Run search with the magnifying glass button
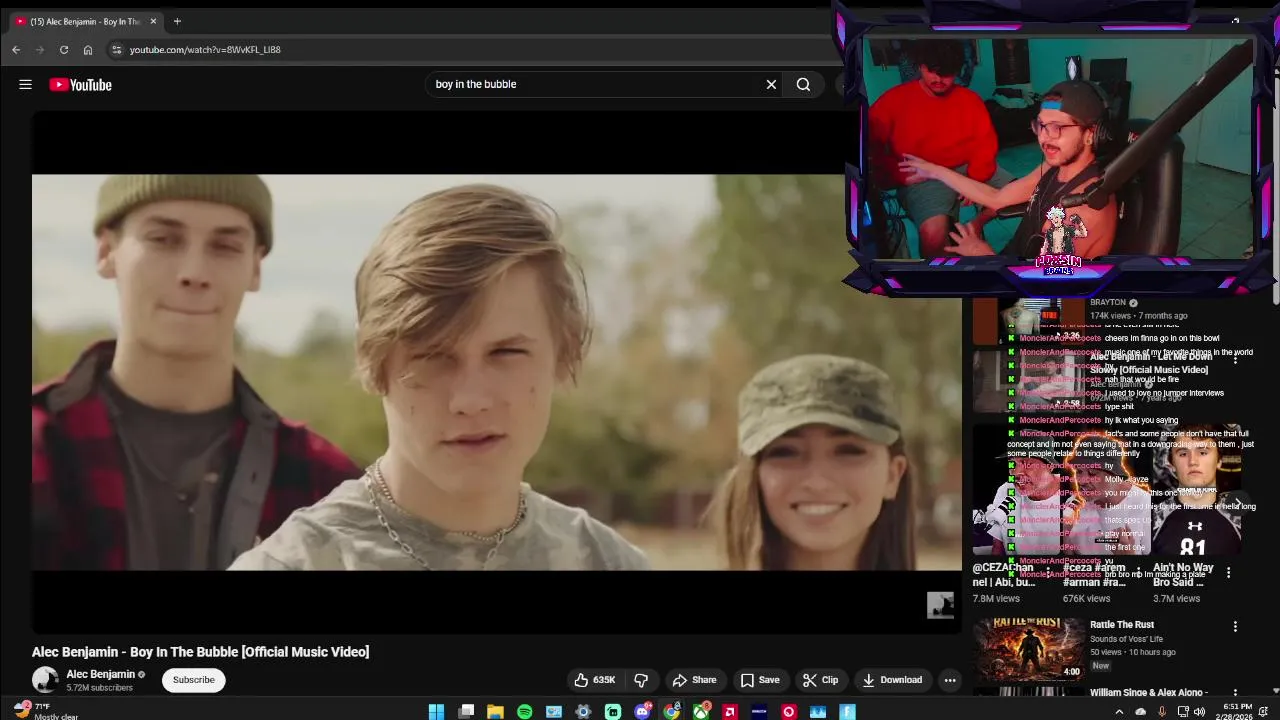 (803, 84)
